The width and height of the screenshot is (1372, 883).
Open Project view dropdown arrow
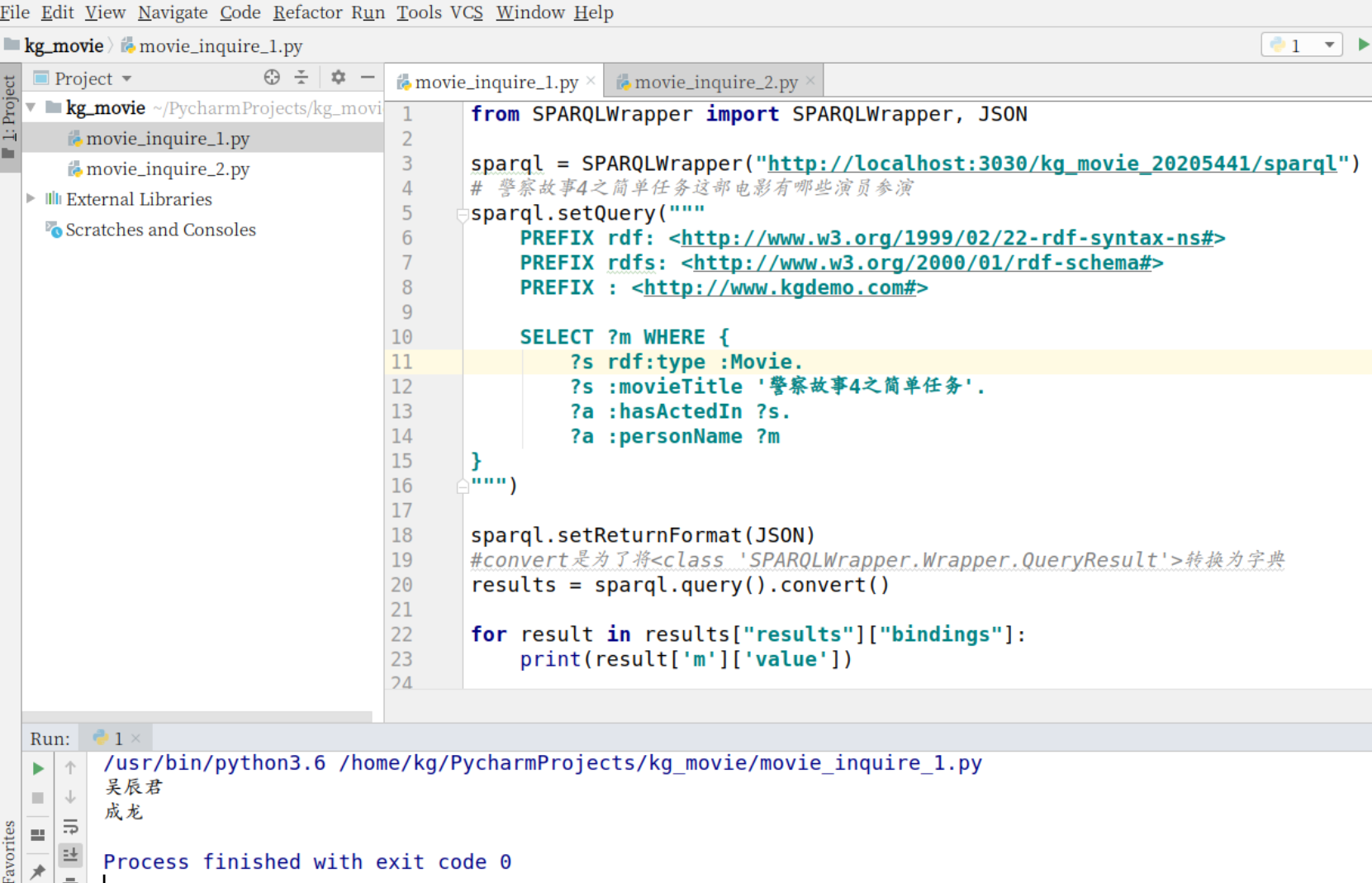(126, 79)
